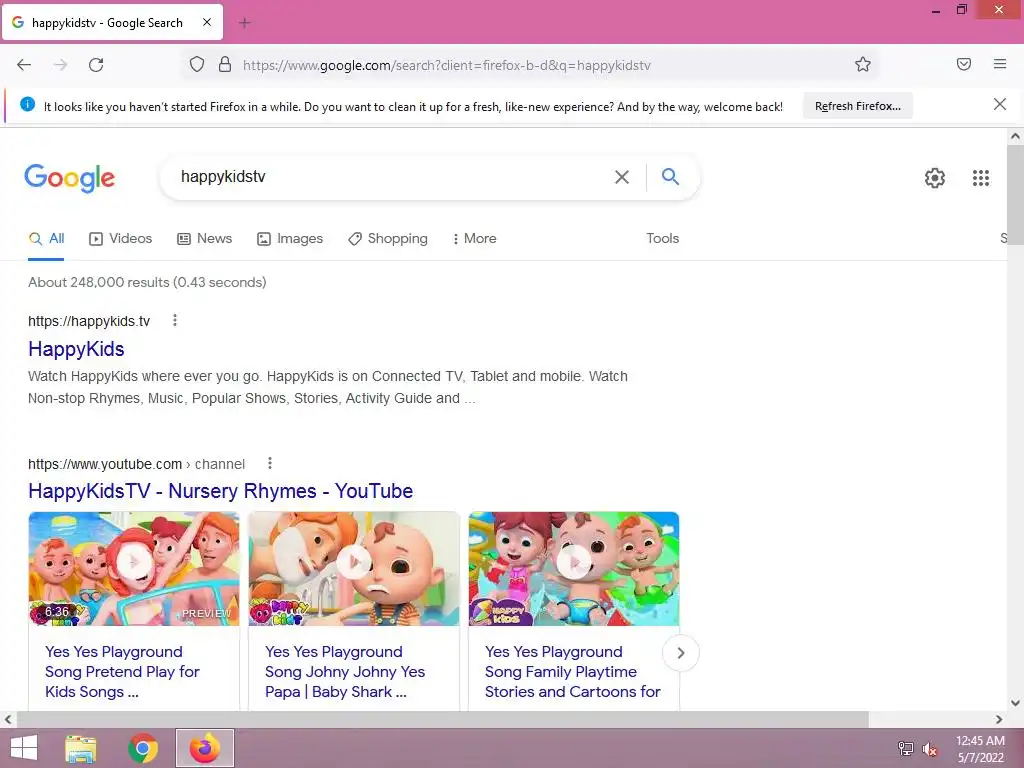
Task: Dismiss the Firefox refresh notification bar
Action: pyautogui.click(x=999, y=104)
